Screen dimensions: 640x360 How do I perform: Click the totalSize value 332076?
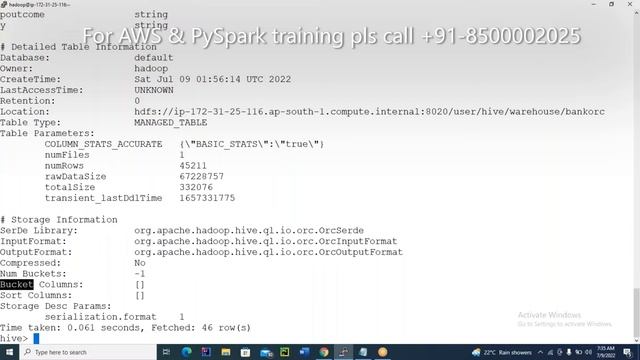pyautogui.click(x=196, y=187)
